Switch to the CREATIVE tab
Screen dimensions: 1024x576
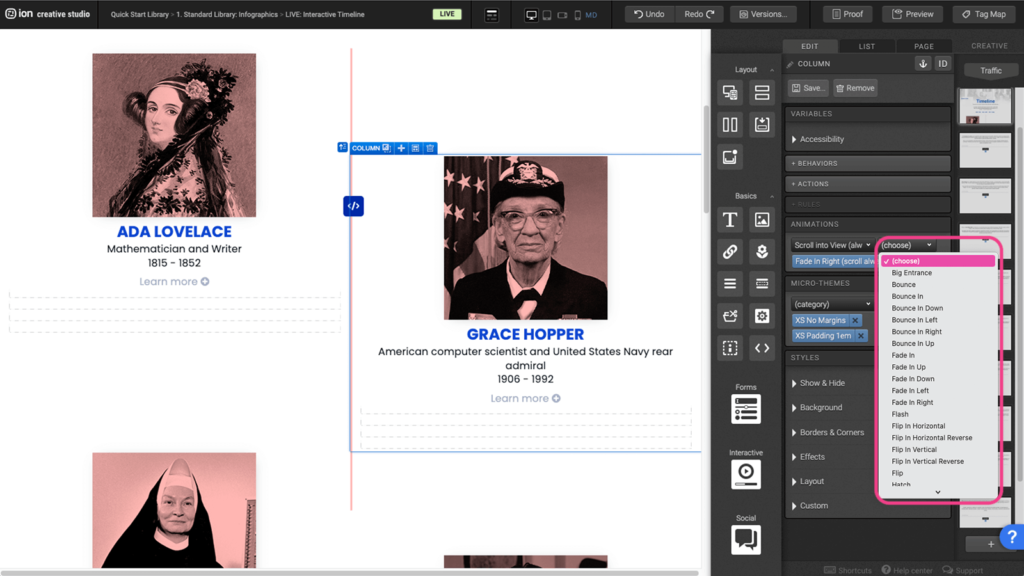tap(989, 46)
